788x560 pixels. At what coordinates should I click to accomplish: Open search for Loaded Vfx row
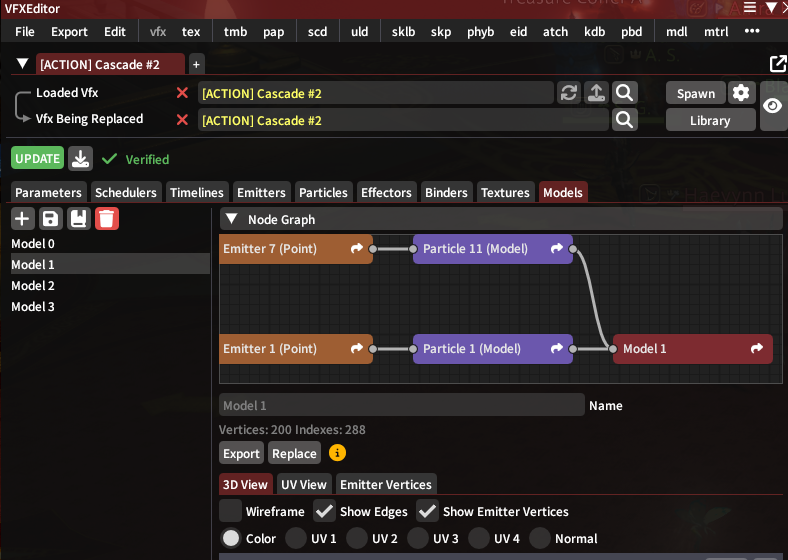click(x=625, y=93)
